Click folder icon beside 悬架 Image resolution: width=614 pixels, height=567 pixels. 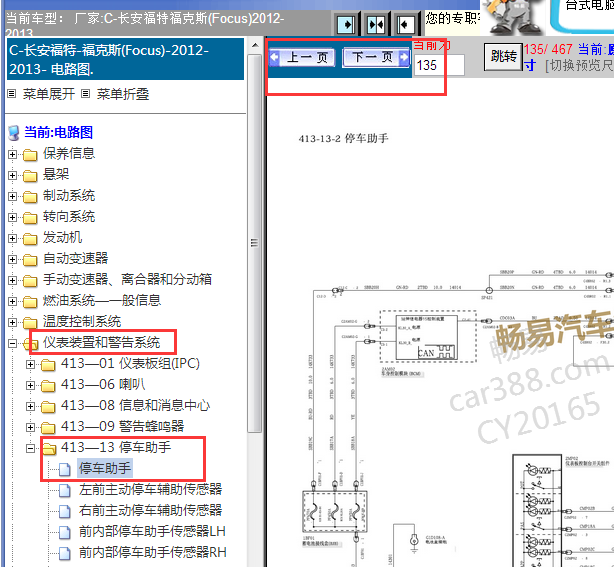(30, 176)
